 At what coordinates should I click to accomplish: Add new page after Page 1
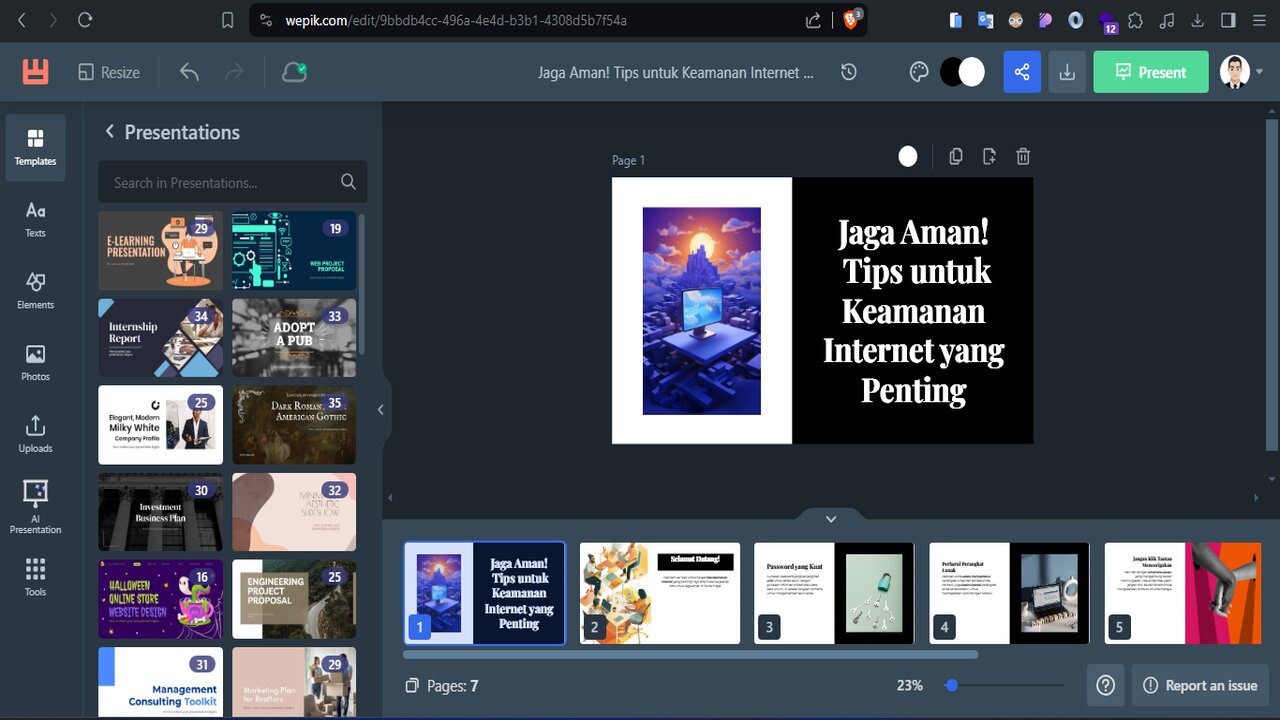[989, 156]
